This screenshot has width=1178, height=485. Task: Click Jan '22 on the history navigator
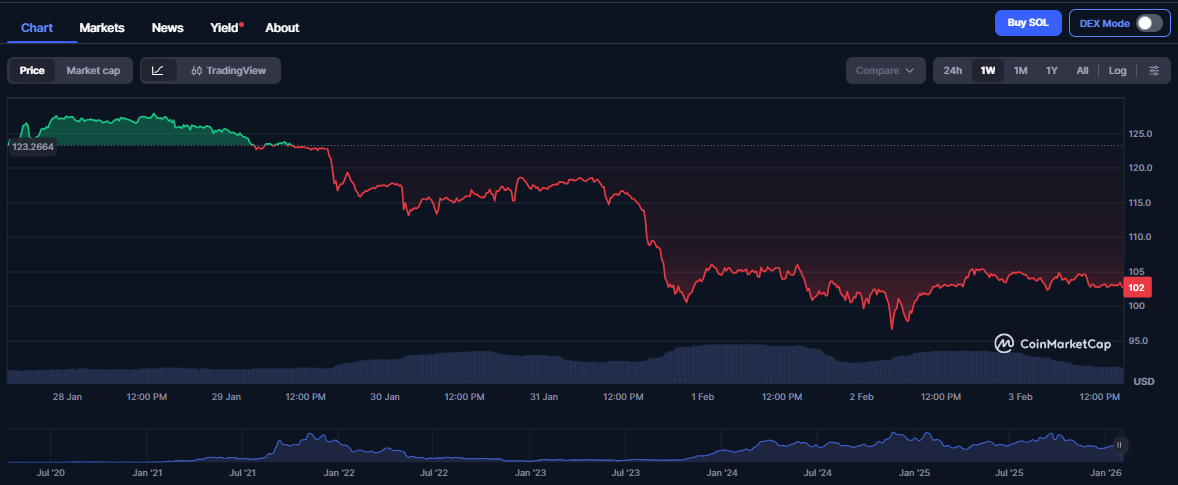(340, 474)
